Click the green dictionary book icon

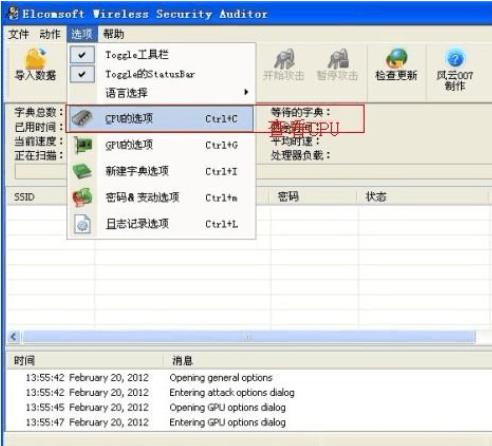(x=82, y=171)
